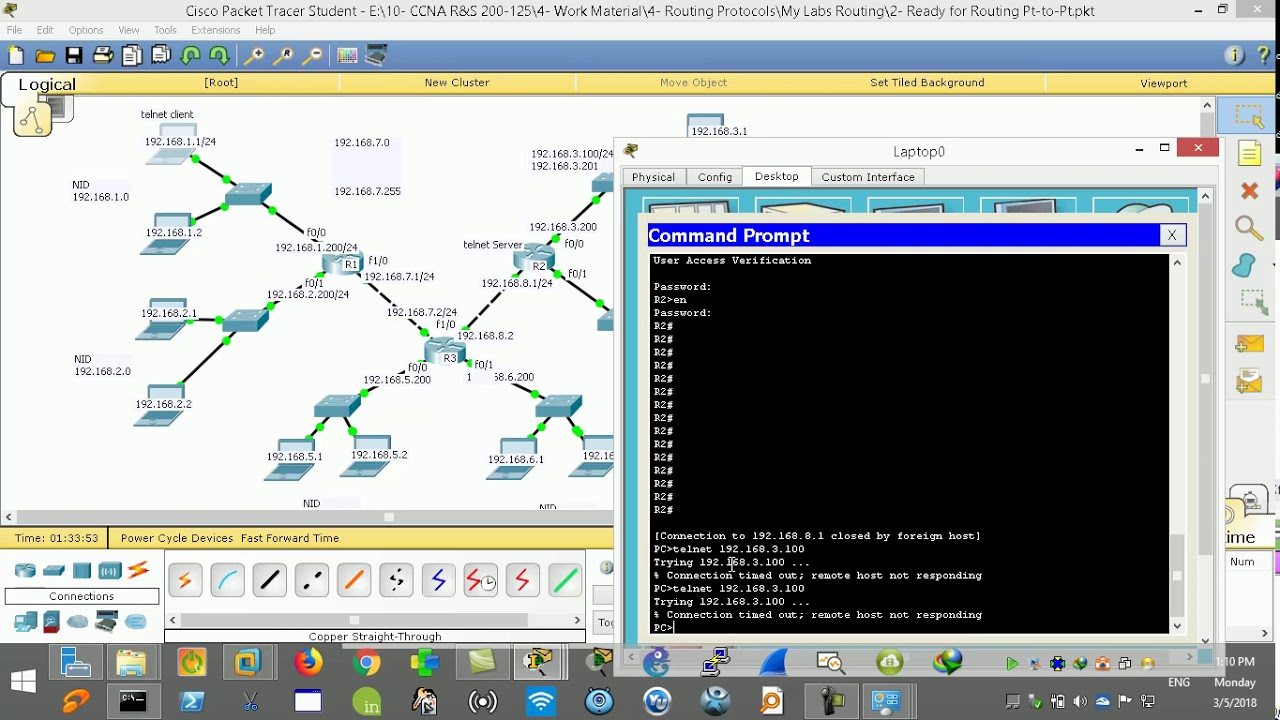Click Set Tiled Background button
The height and width of the screenshot is (720, 1280).
click(x=927, y=83)
